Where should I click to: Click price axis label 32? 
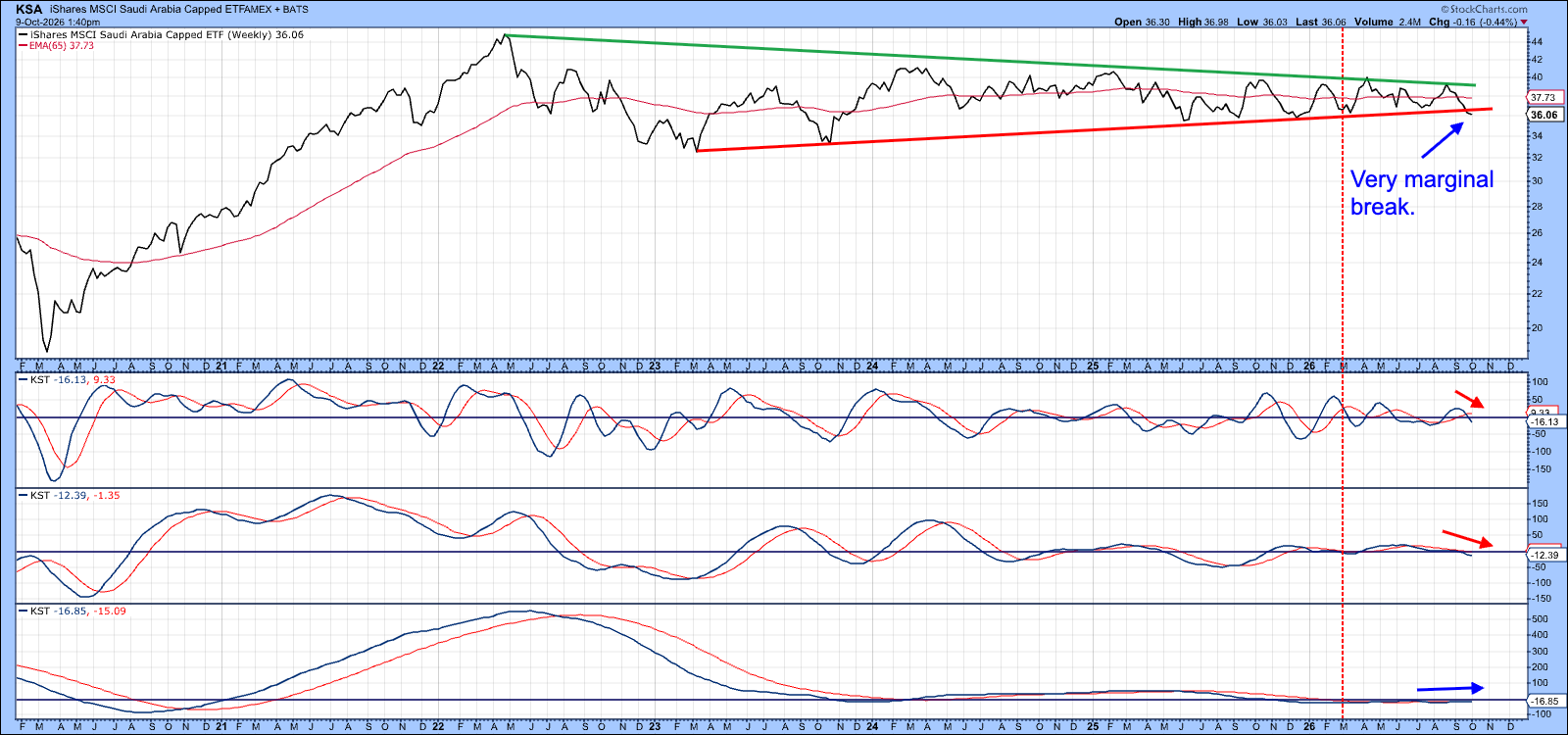1537,157
